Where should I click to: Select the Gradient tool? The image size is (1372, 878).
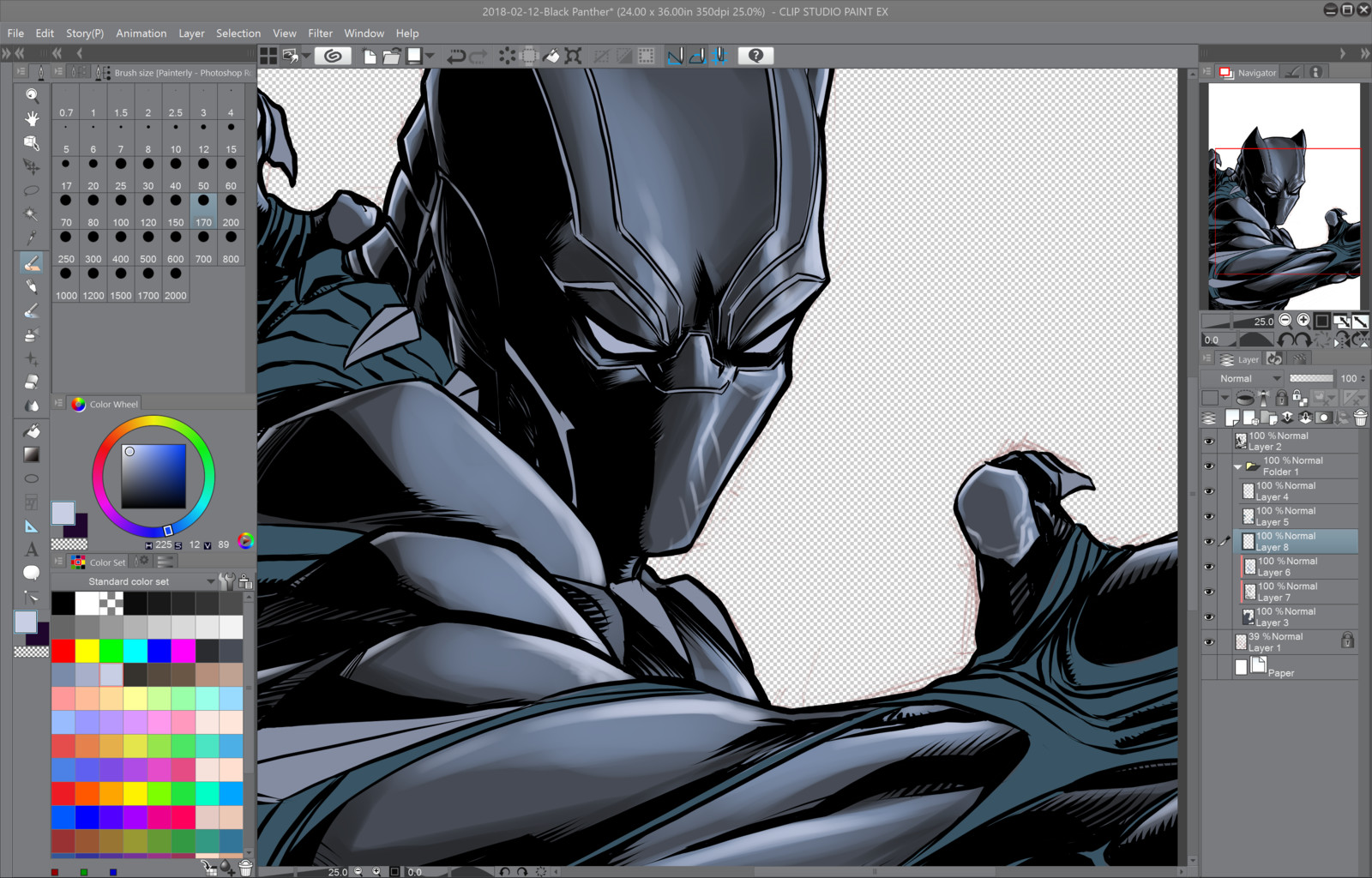pyautogui.click(x=32, y=454)
